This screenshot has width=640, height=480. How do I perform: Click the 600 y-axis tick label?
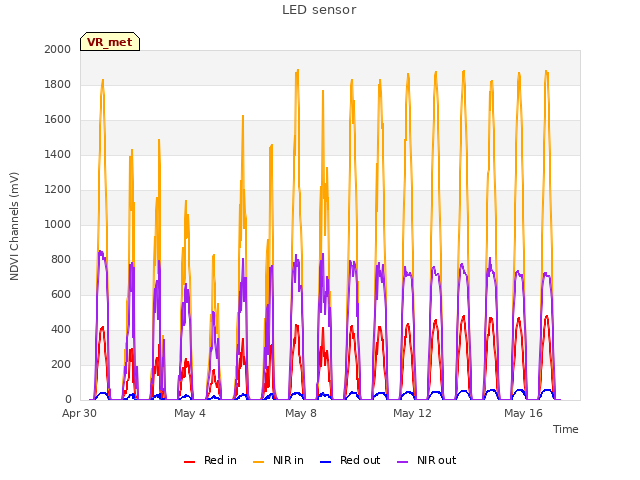[x=61, y=294]
